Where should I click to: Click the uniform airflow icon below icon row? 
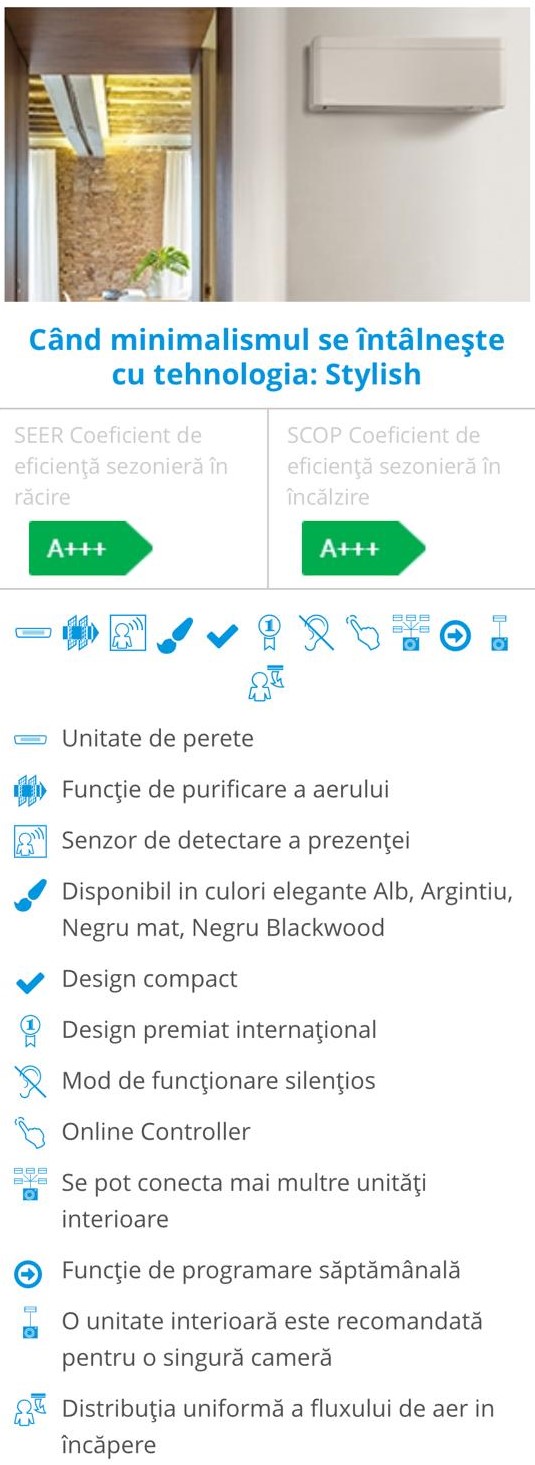(x=266, y=682)
